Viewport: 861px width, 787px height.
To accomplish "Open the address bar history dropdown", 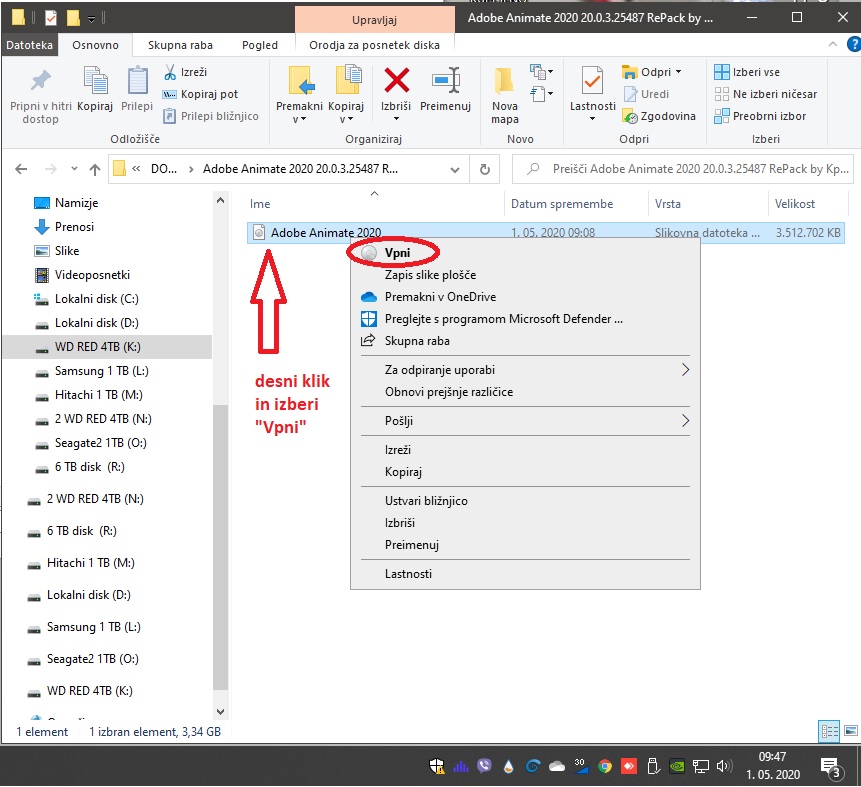I will click(455, 169).
